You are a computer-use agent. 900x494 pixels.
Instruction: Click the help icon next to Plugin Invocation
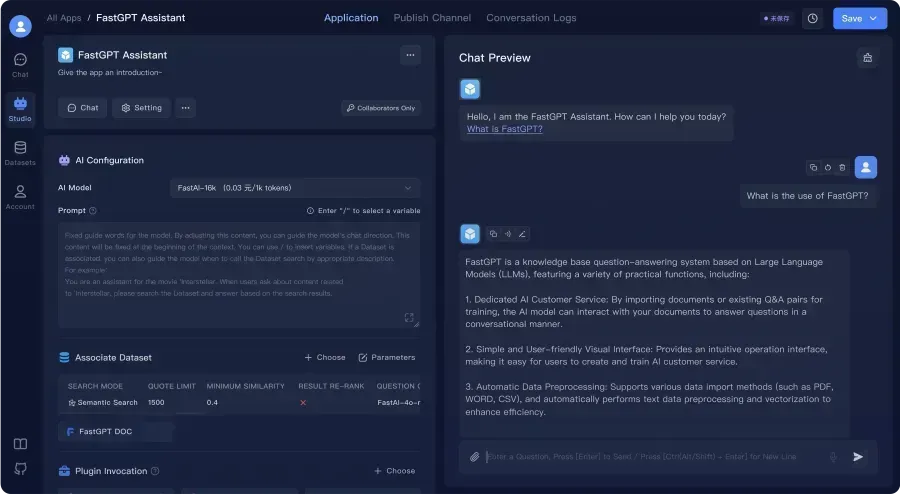[x=155, y=471]
